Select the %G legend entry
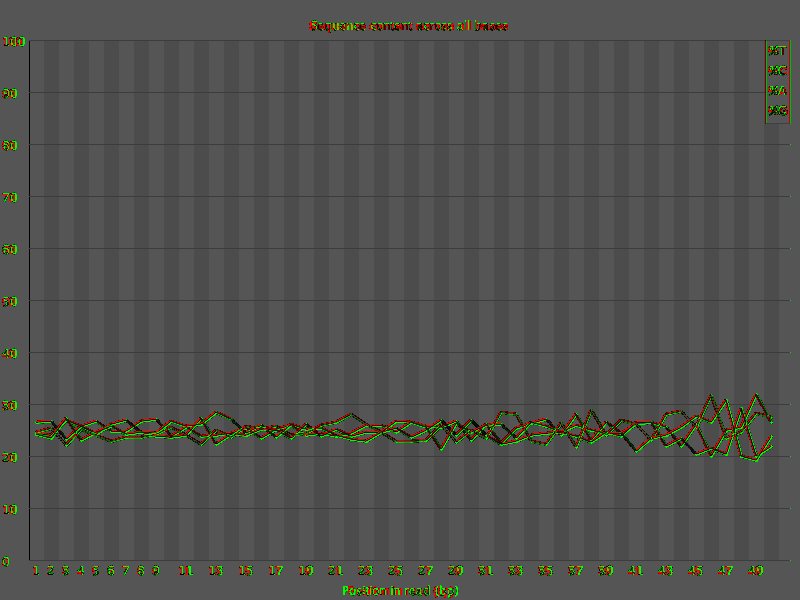Screen dimensions: 800x600 point(777,111)
